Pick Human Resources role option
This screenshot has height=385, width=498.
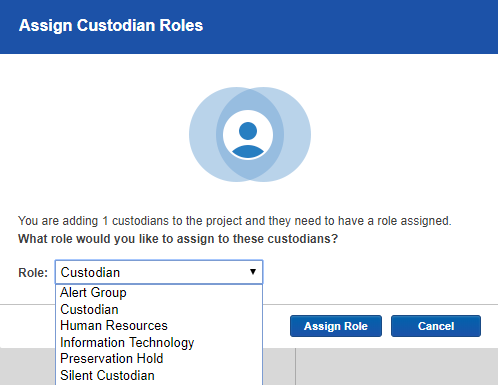click(x=159, y=326)
